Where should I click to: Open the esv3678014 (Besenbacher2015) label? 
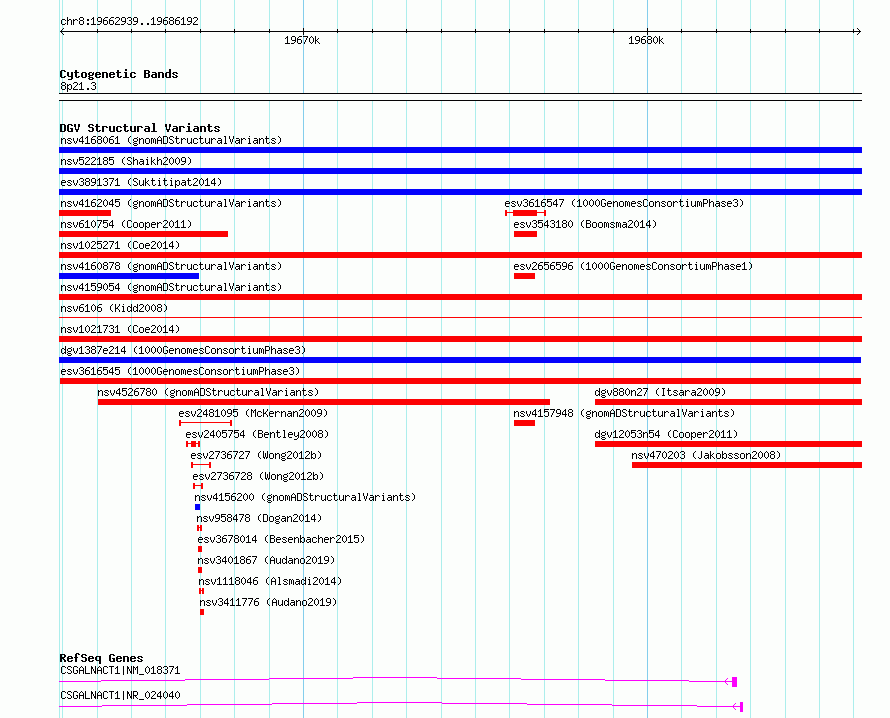[x=281, y=539]
